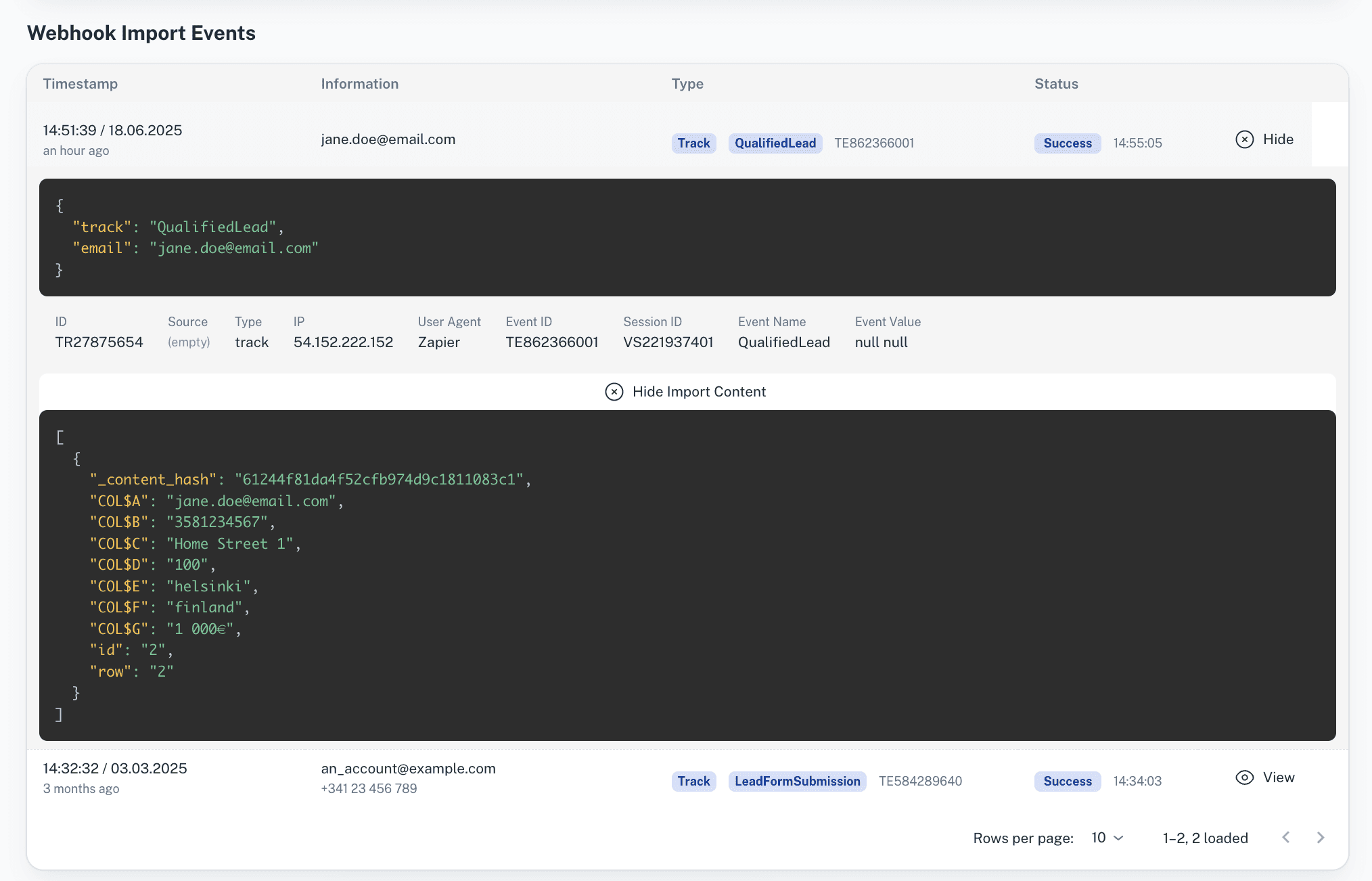Click Track badge in an_account row
1372x881 pixels.
click(693, 781)
